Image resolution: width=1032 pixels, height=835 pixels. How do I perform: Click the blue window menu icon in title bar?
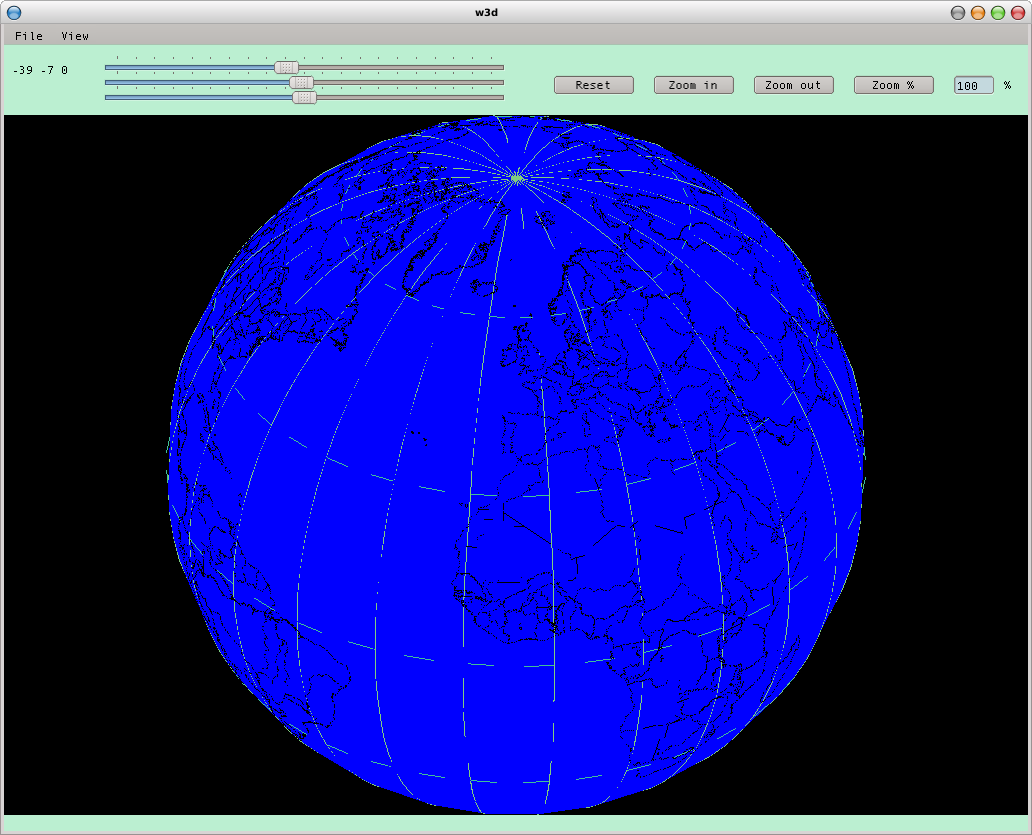14,12
